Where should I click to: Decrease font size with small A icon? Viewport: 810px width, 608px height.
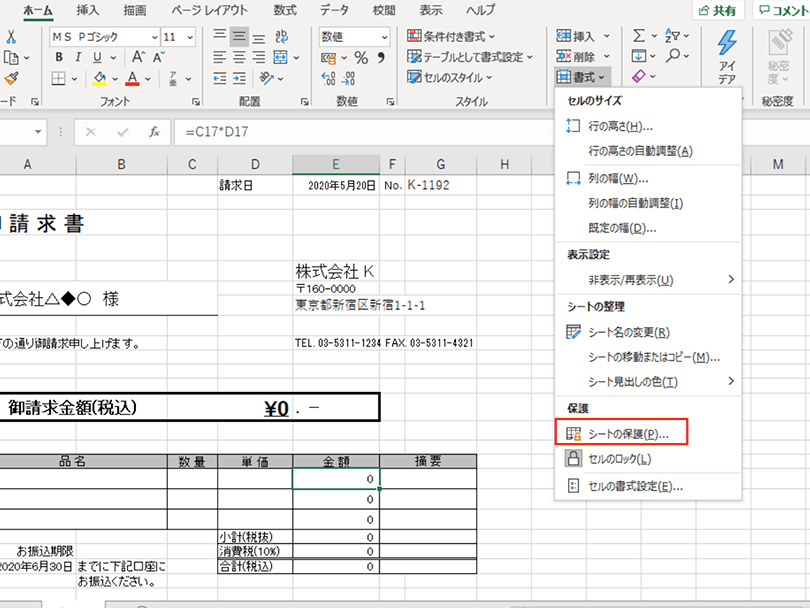coord(159,57)
